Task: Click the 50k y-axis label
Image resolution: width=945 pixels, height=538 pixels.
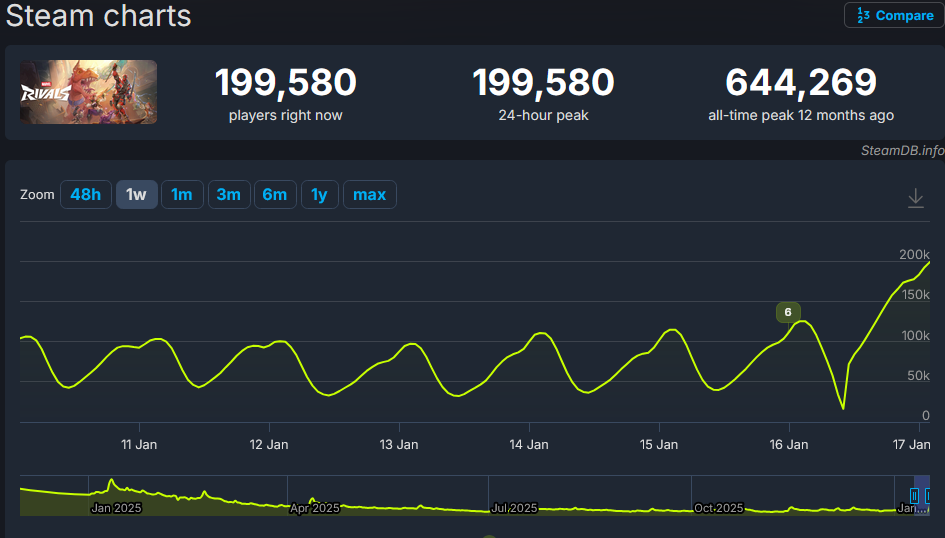Action: pyautogui.click(x=918, y=376)
